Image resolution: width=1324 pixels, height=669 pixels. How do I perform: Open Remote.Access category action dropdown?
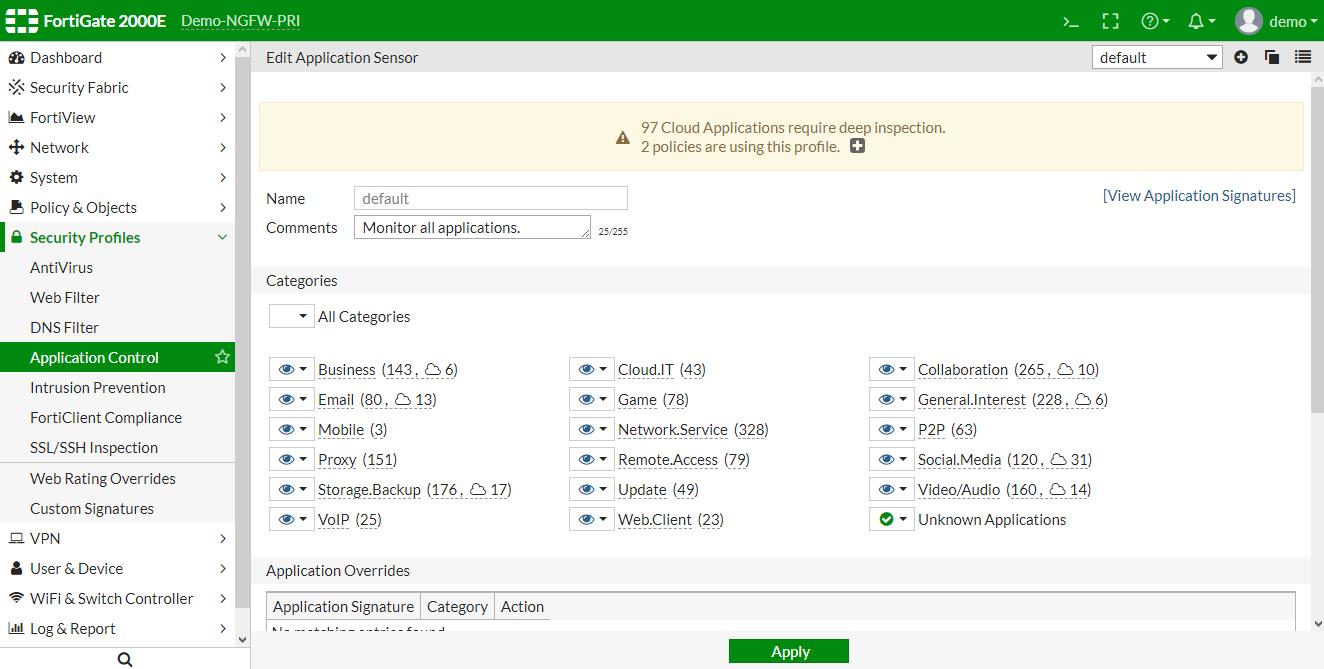click(592, 459)
